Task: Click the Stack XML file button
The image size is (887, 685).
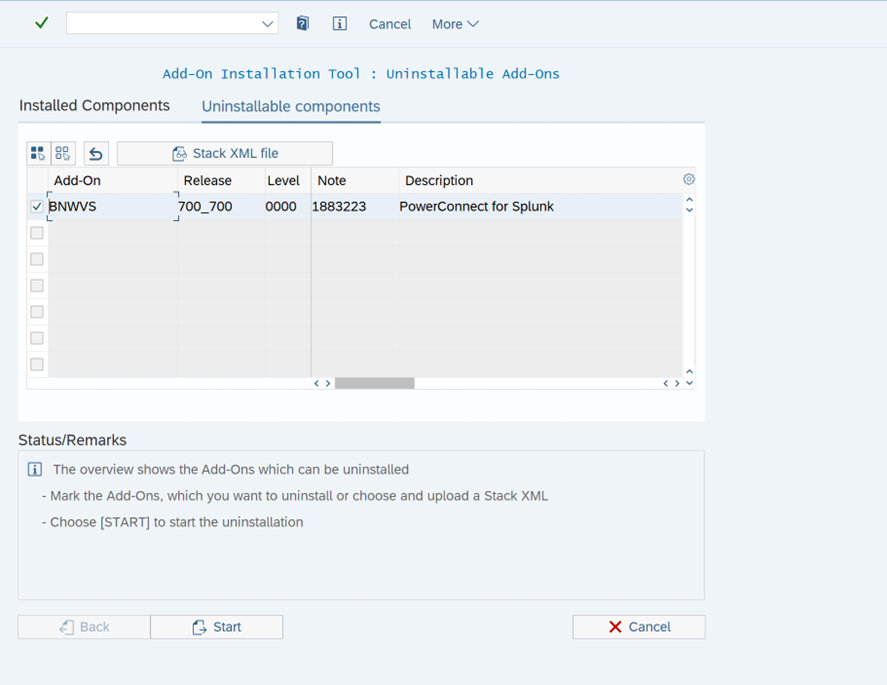Action: click(x=225, y=153)
